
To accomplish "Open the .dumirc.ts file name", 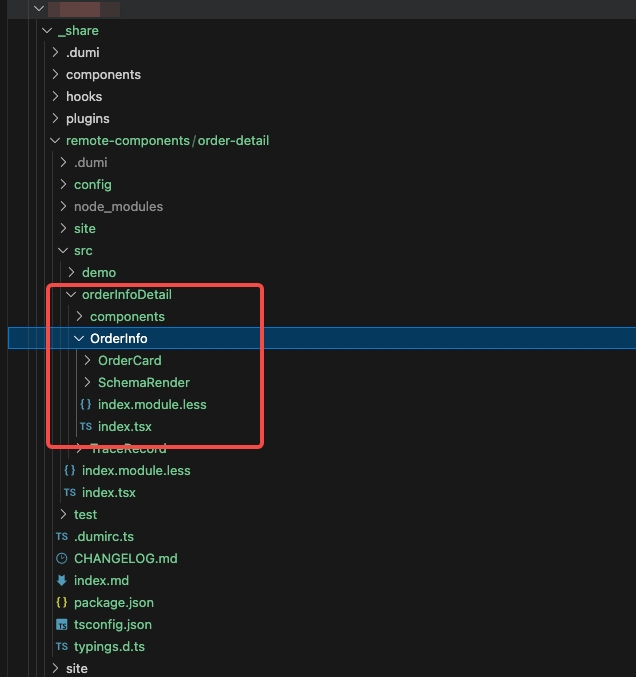I will tap(104, 536).
